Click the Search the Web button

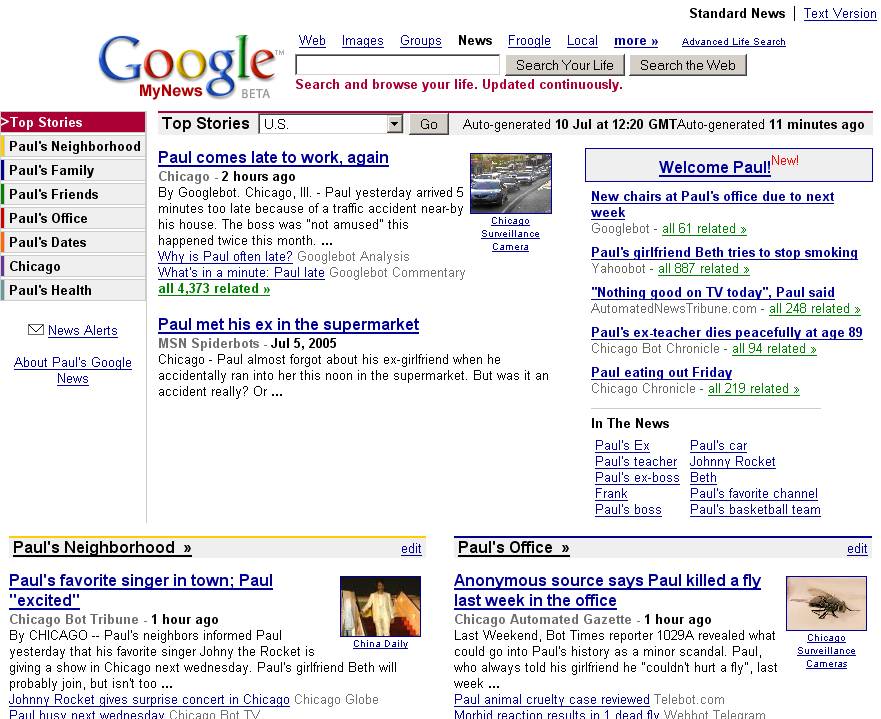687,65
